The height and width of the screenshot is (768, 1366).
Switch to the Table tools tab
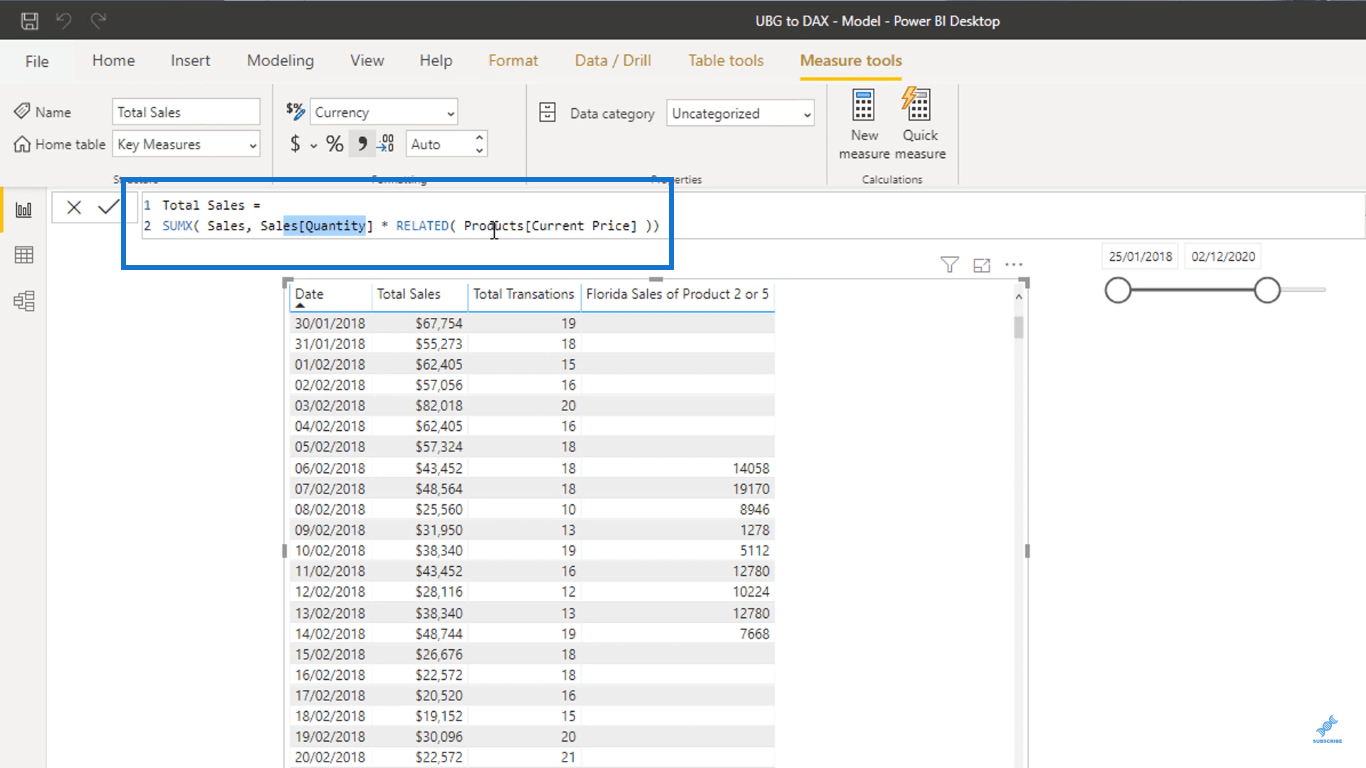pyautogui.click(x=726, y=60)
